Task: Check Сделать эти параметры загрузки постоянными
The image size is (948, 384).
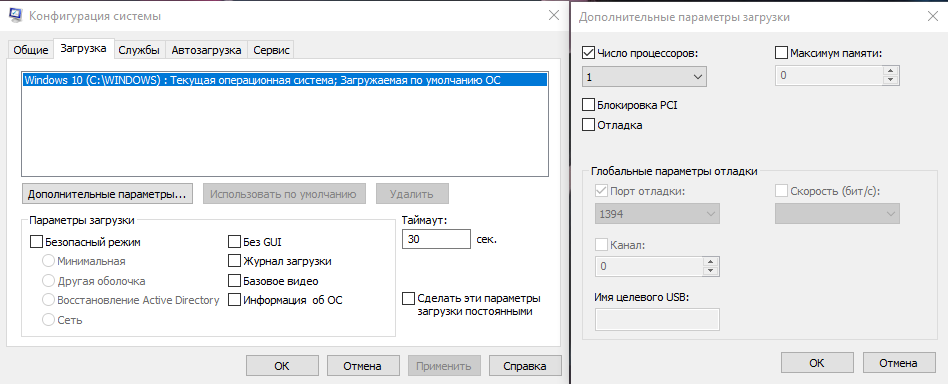Action: [x=409, y=299]
